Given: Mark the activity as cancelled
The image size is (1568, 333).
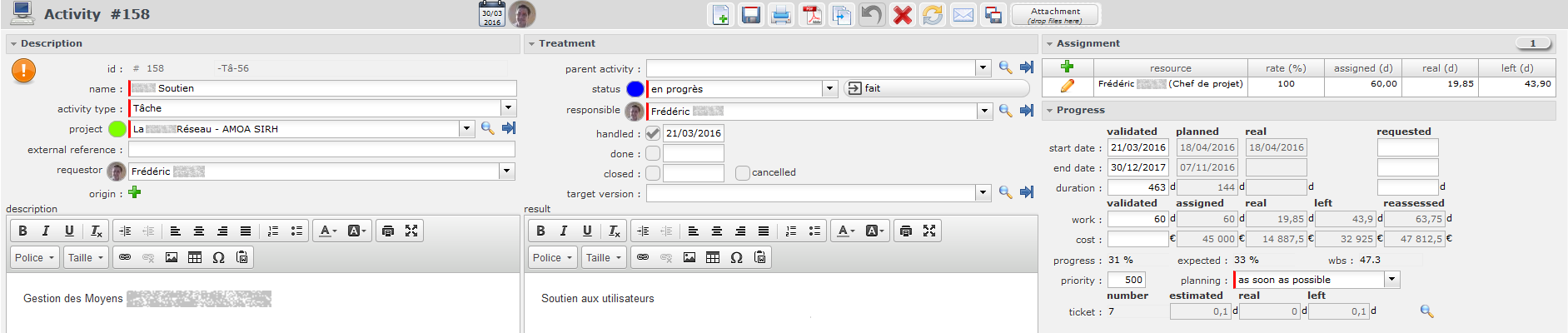Looking at the screenshot, I should pyautogui.click(x=743, y=173).
